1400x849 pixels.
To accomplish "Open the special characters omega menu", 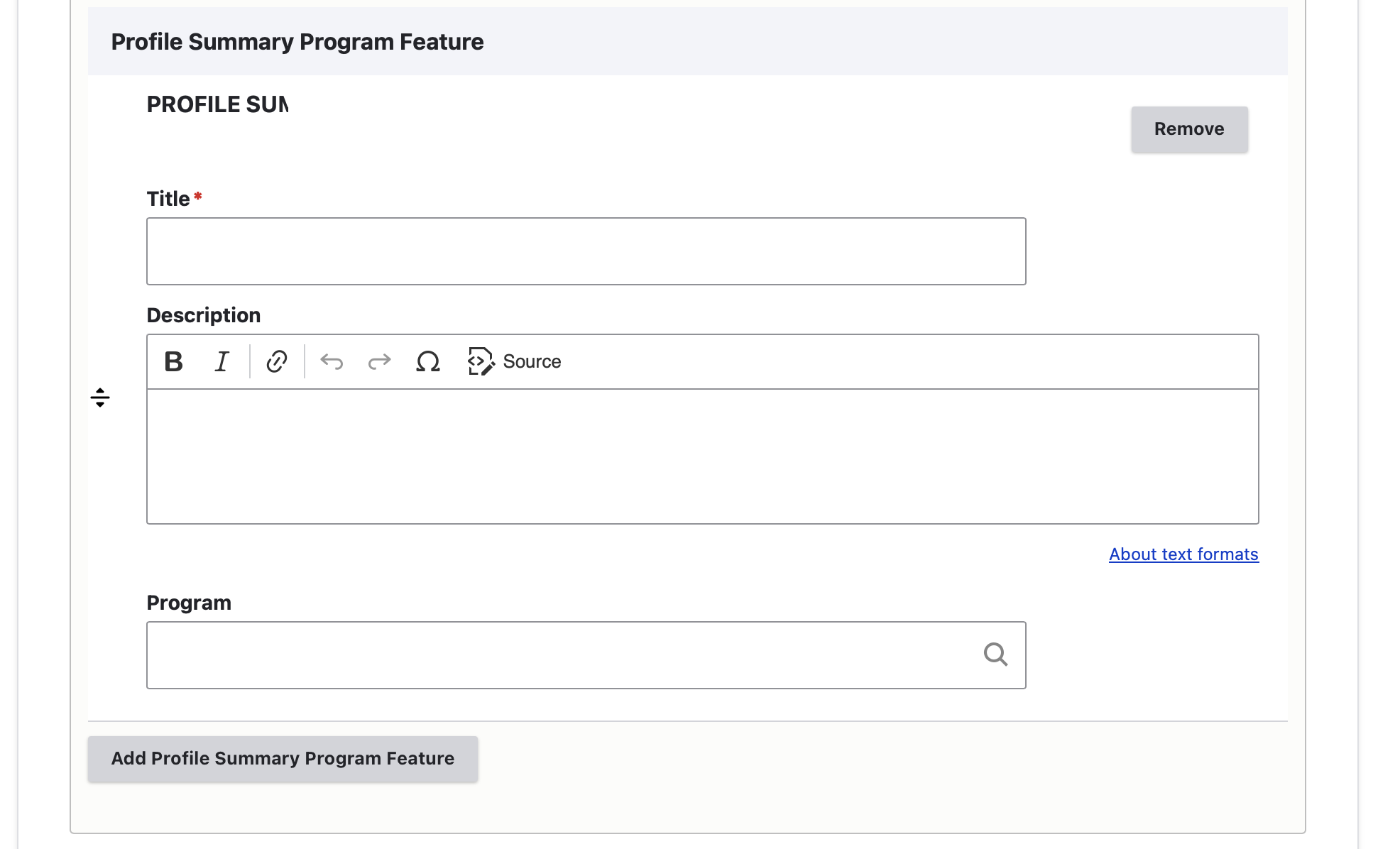I will pos(428,361).
